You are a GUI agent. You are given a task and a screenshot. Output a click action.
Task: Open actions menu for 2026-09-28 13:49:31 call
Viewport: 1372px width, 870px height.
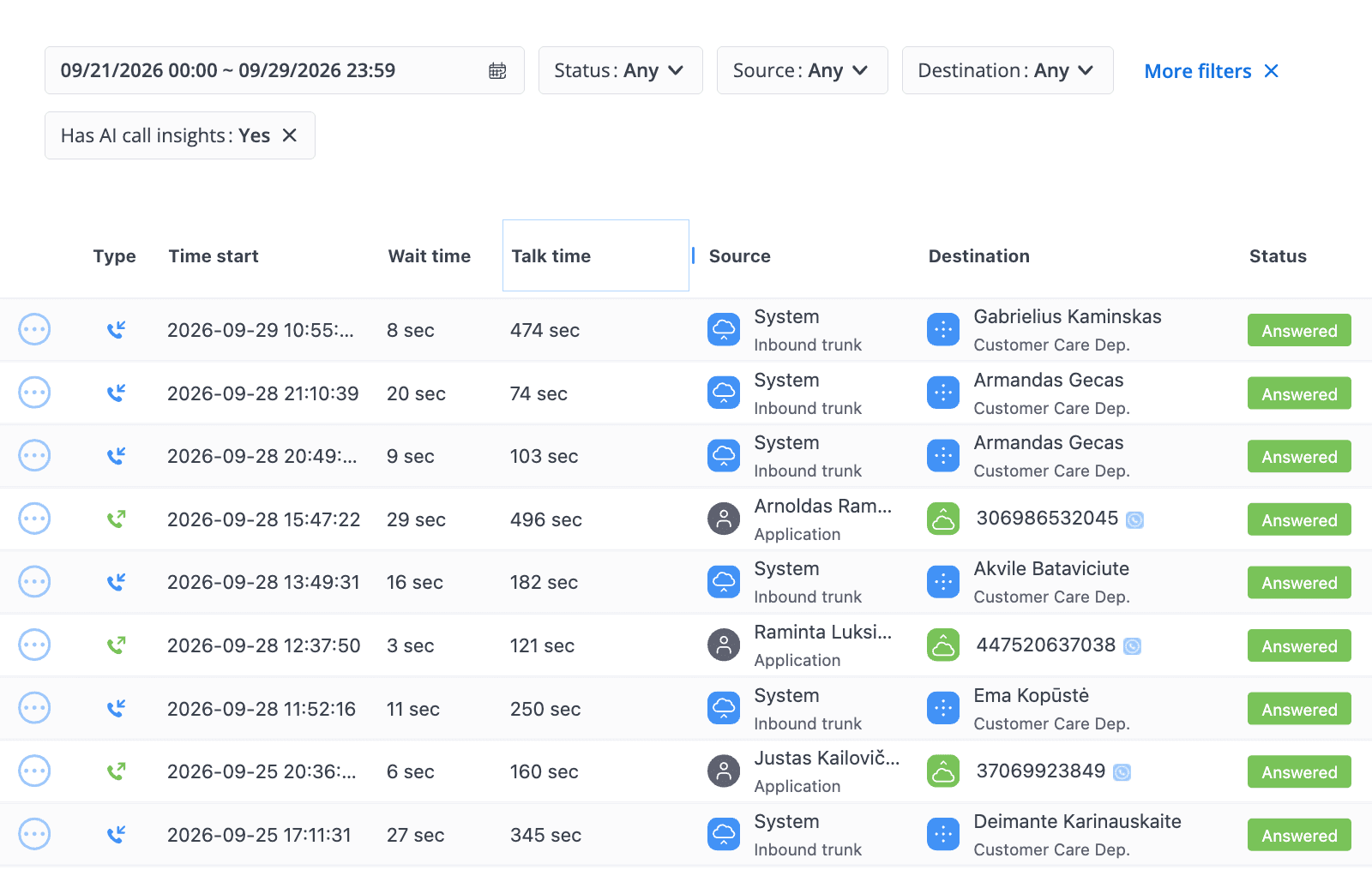tap(34, 582)
